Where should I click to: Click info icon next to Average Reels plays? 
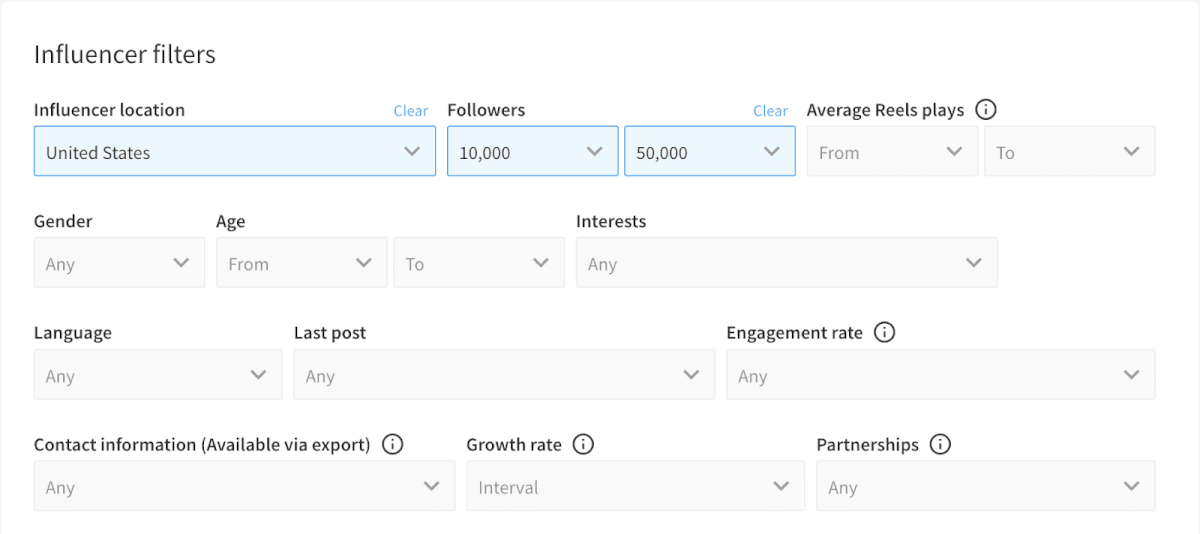pos(986,110)
